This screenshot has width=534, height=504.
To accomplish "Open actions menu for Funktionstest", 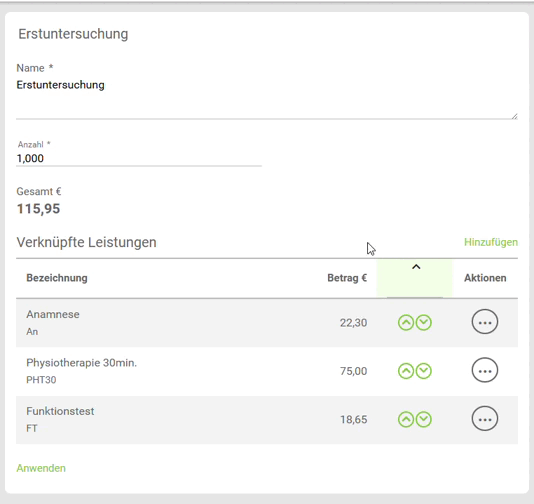I will coord(485,419).
